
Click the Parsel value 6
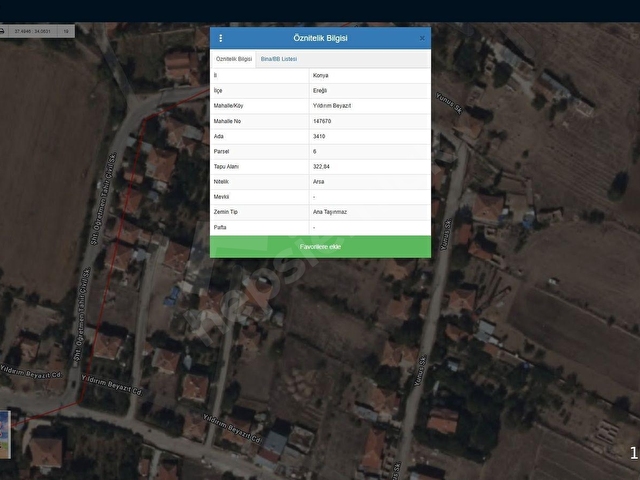[x=315, y=151]
